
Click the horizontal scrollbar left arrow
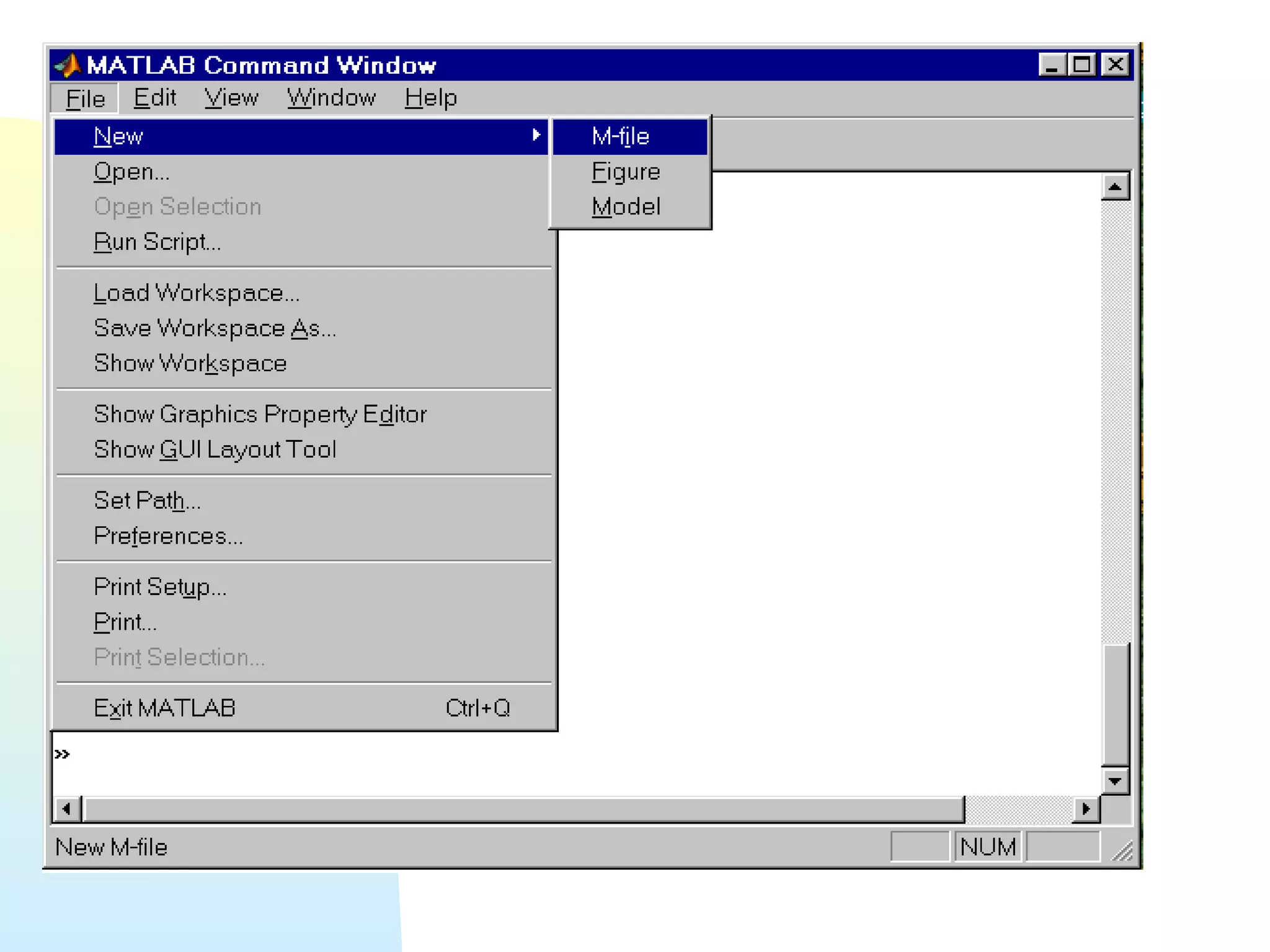(66, 809)
